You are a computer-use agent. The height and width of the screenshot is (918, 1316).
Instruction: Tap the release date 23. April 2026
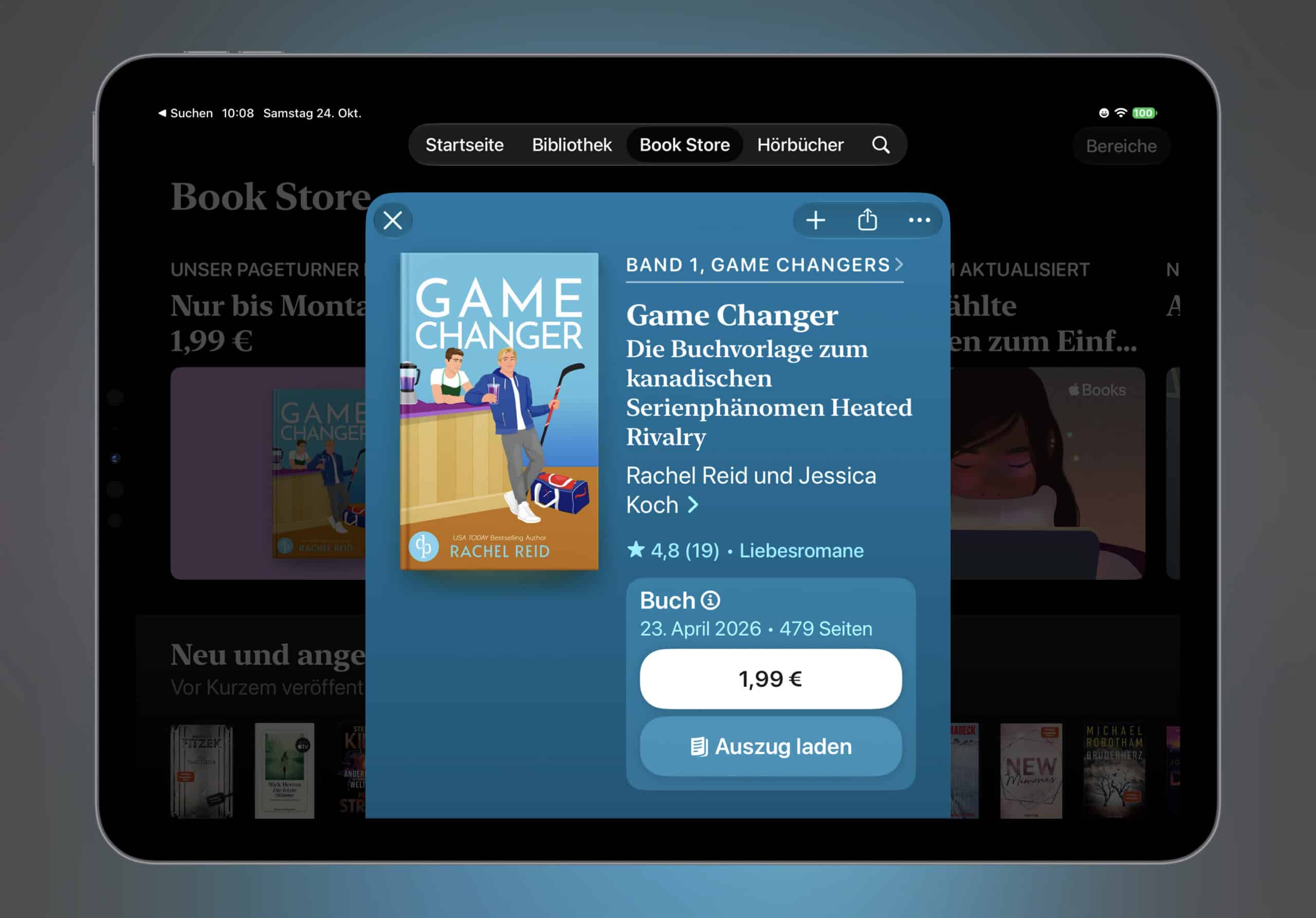coord(701,629)
